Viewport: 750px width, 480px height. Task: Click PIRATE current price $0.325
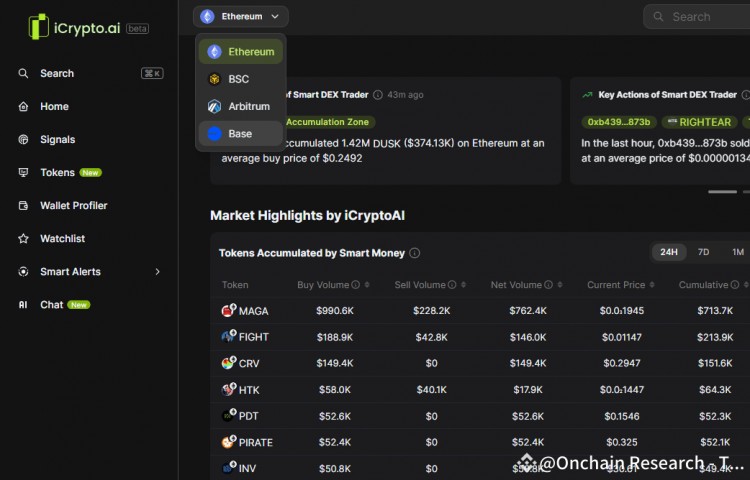click(x=622, y=442)
